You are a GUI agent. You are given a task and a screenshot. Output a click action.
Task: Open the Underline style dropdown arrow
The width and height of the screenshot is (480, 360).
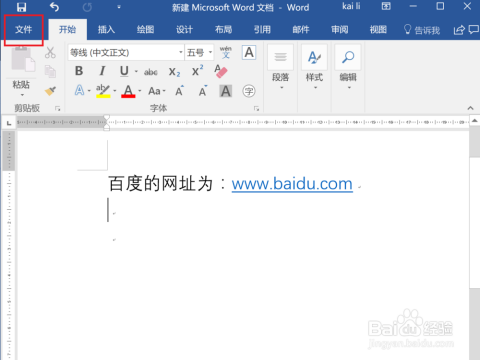click(x=136, y=71)
